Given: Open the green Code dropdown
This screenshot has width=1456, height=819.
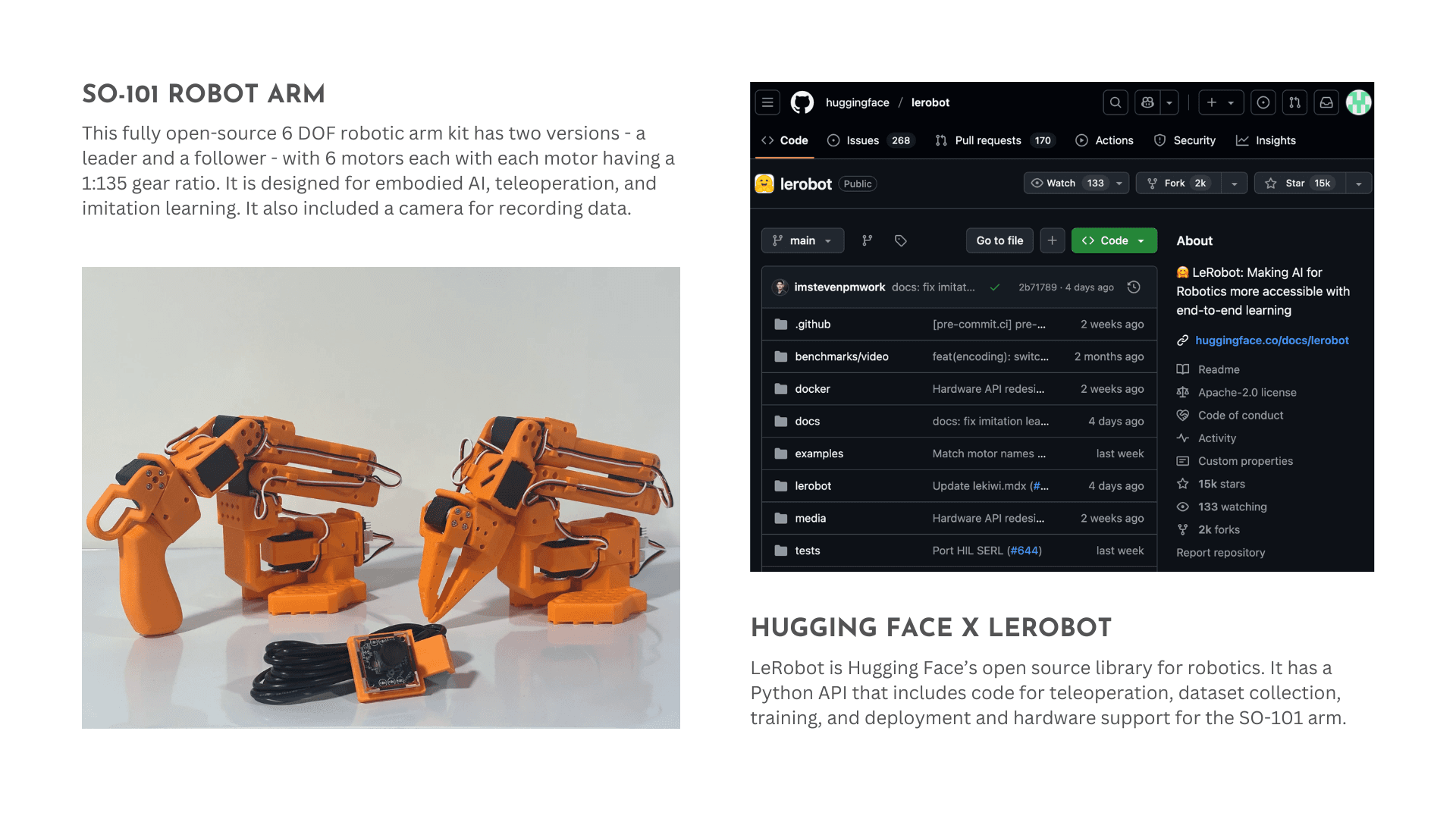Looking at the screenshot, I should click(x=1113, y=240).
